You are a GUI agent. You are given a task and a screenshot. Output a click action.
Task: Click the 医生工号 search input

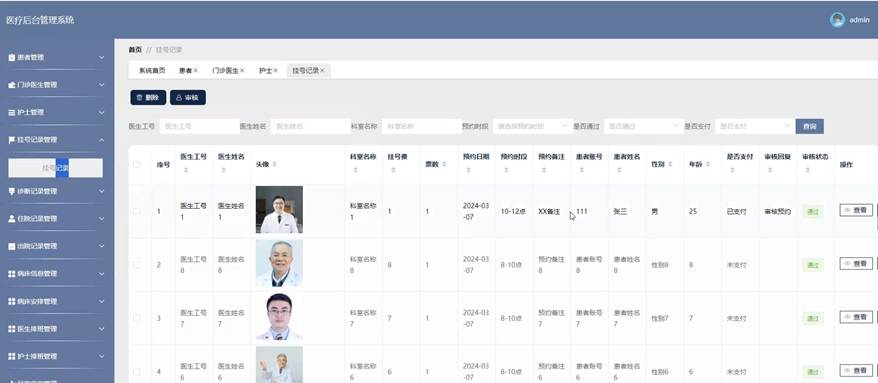[x=199, y=127]
